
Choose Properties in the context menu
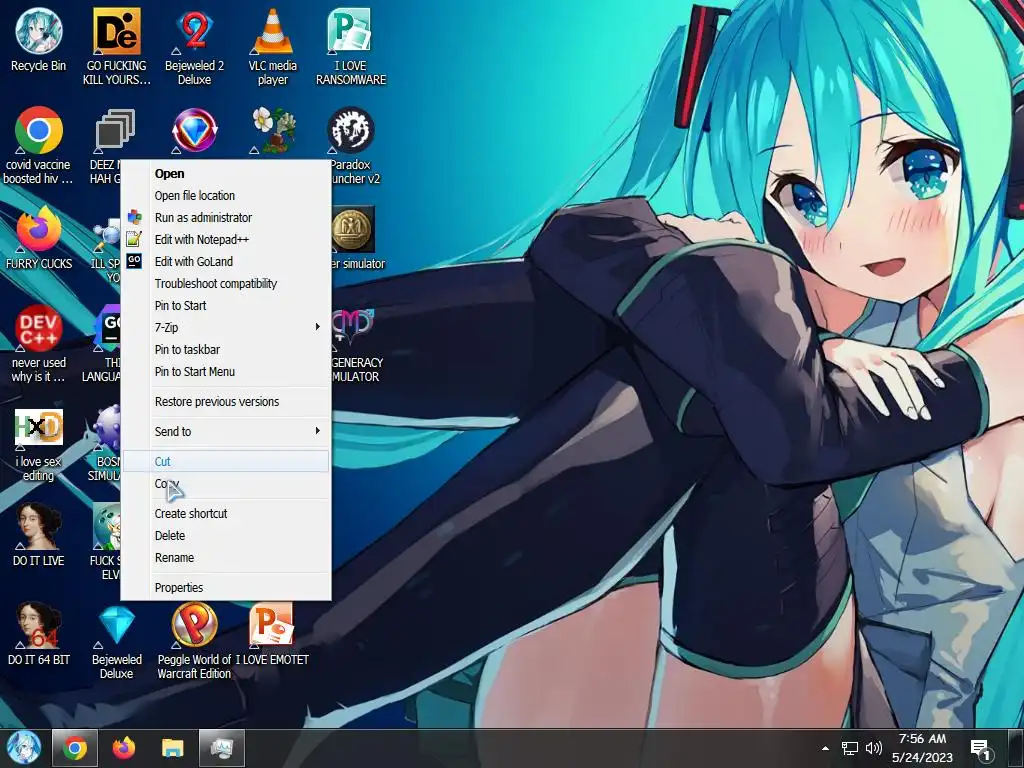227,588
